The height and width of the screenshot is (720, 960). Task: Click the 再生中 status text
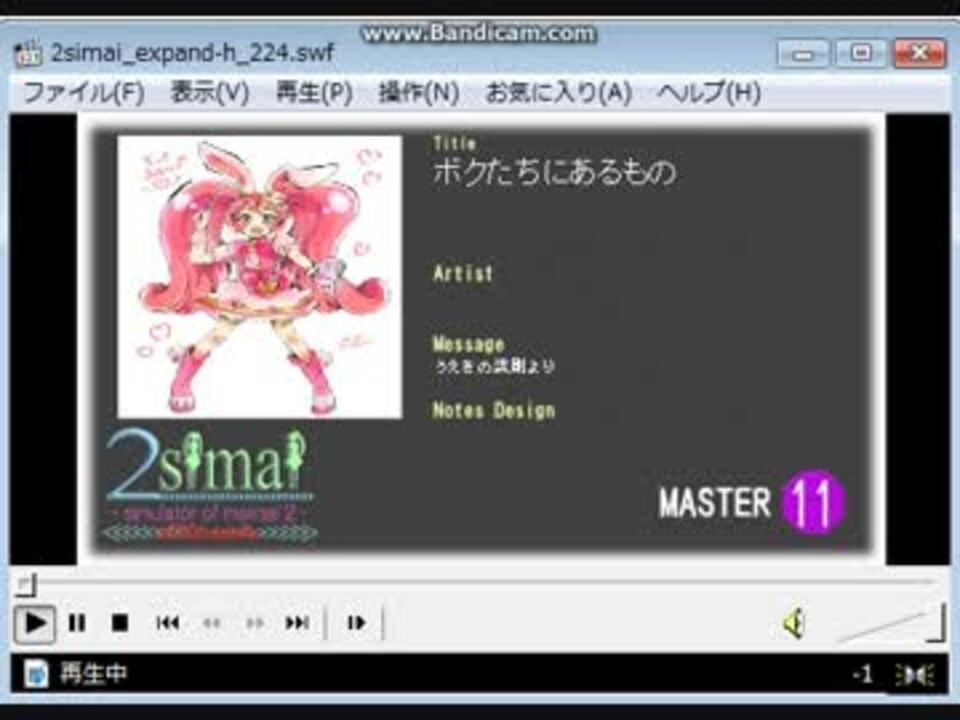coord(94,673)
